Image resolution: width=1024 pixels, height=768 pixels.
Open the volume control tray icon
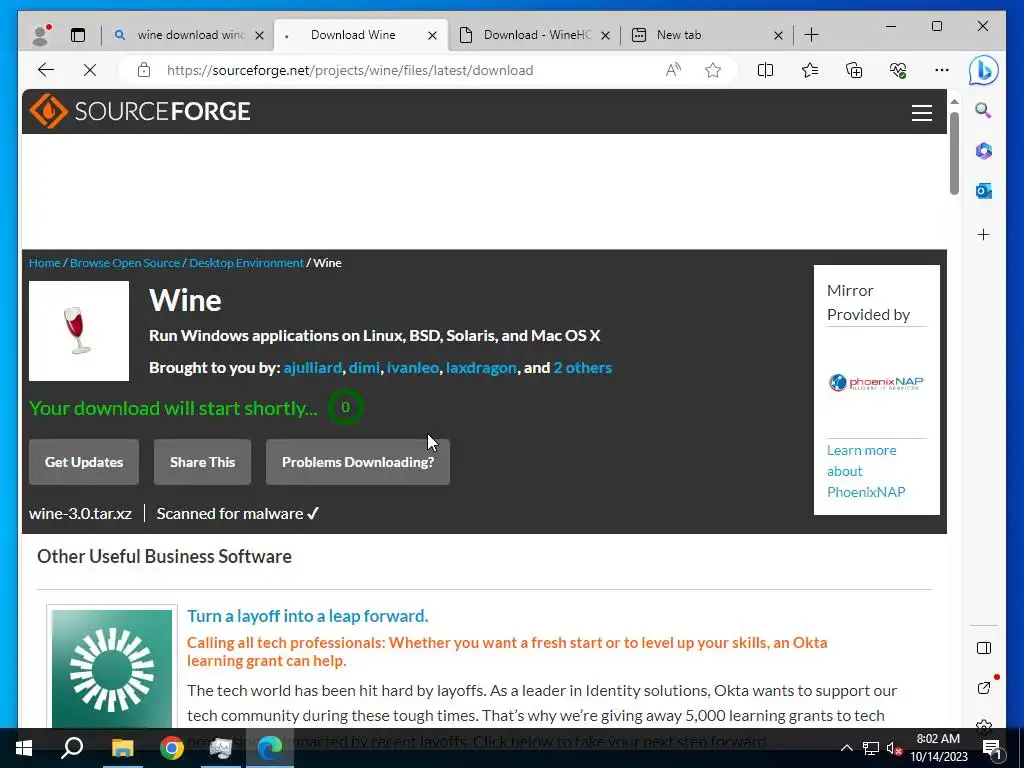pyautogui.click(x=894, y=748)
